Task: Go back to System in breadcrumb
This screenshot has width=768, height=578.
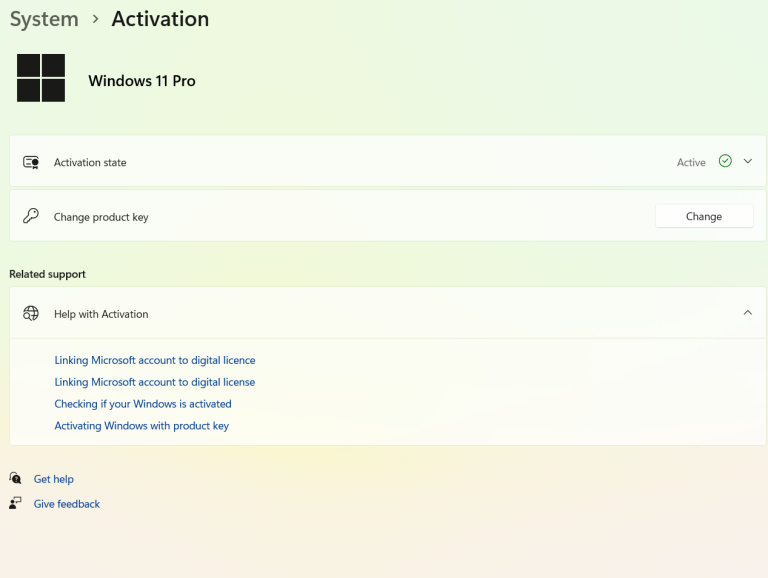Action: tap(44, 19)
